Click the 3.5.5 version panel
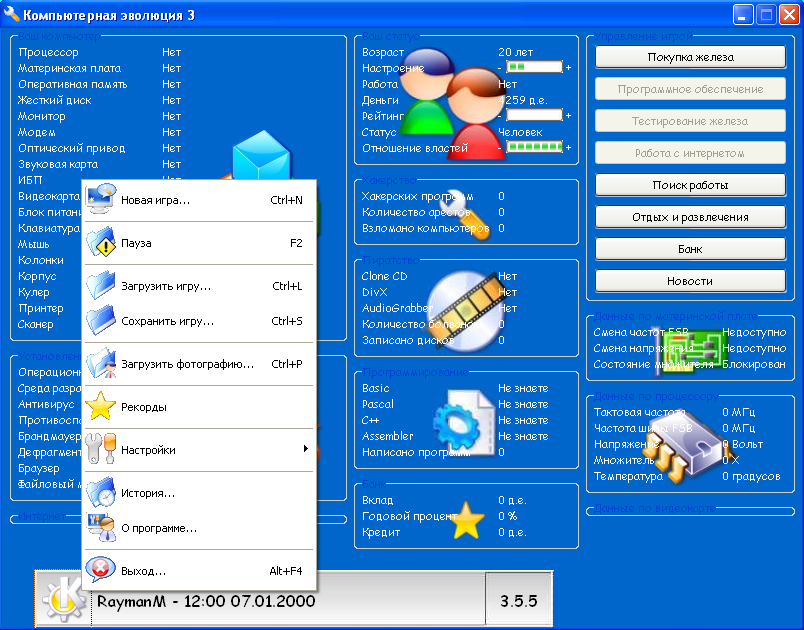The height and width of the screenshot is (630, 804). [518, 600]
